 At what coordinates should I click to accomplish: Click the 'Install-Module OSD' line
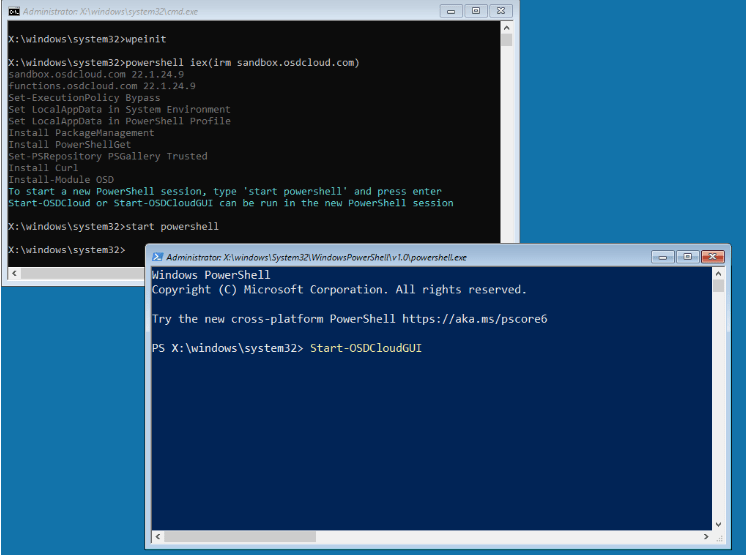tap(61, 179)
